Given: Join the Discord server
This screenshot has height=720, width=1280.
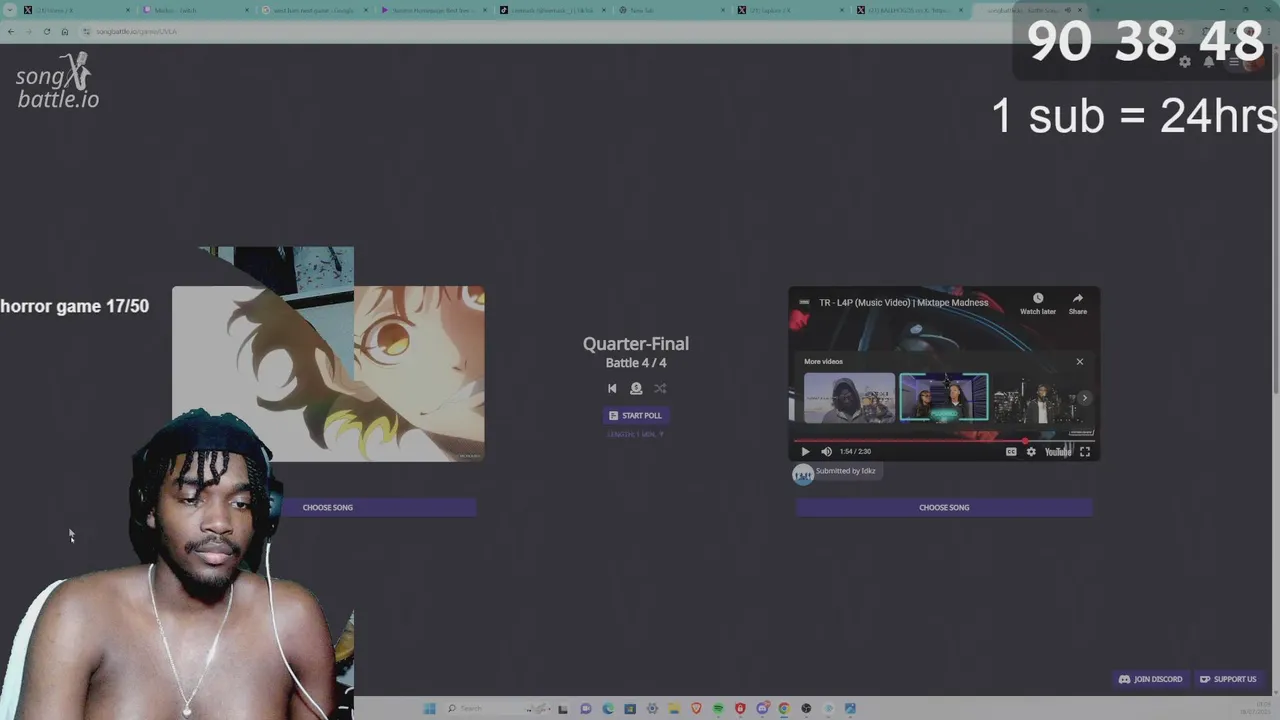Looking at the screenshot, I should (x=1151, y=679).
